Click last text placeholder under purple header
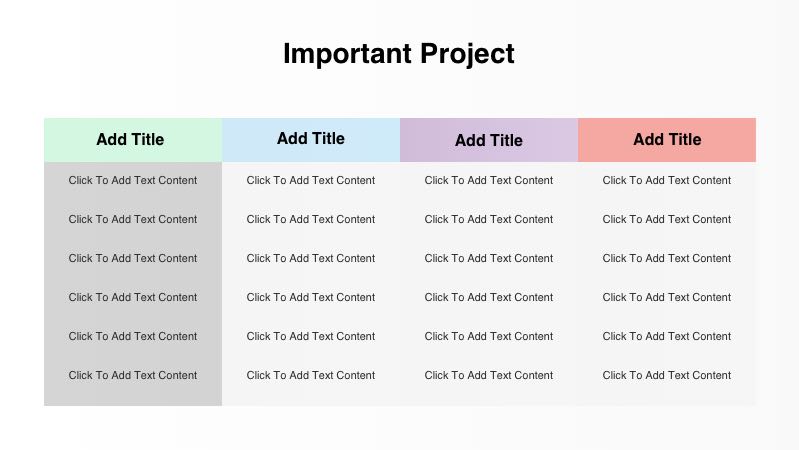Image resolution: width=799 pixels, height=450 pixels. click(x=489, y=376)
